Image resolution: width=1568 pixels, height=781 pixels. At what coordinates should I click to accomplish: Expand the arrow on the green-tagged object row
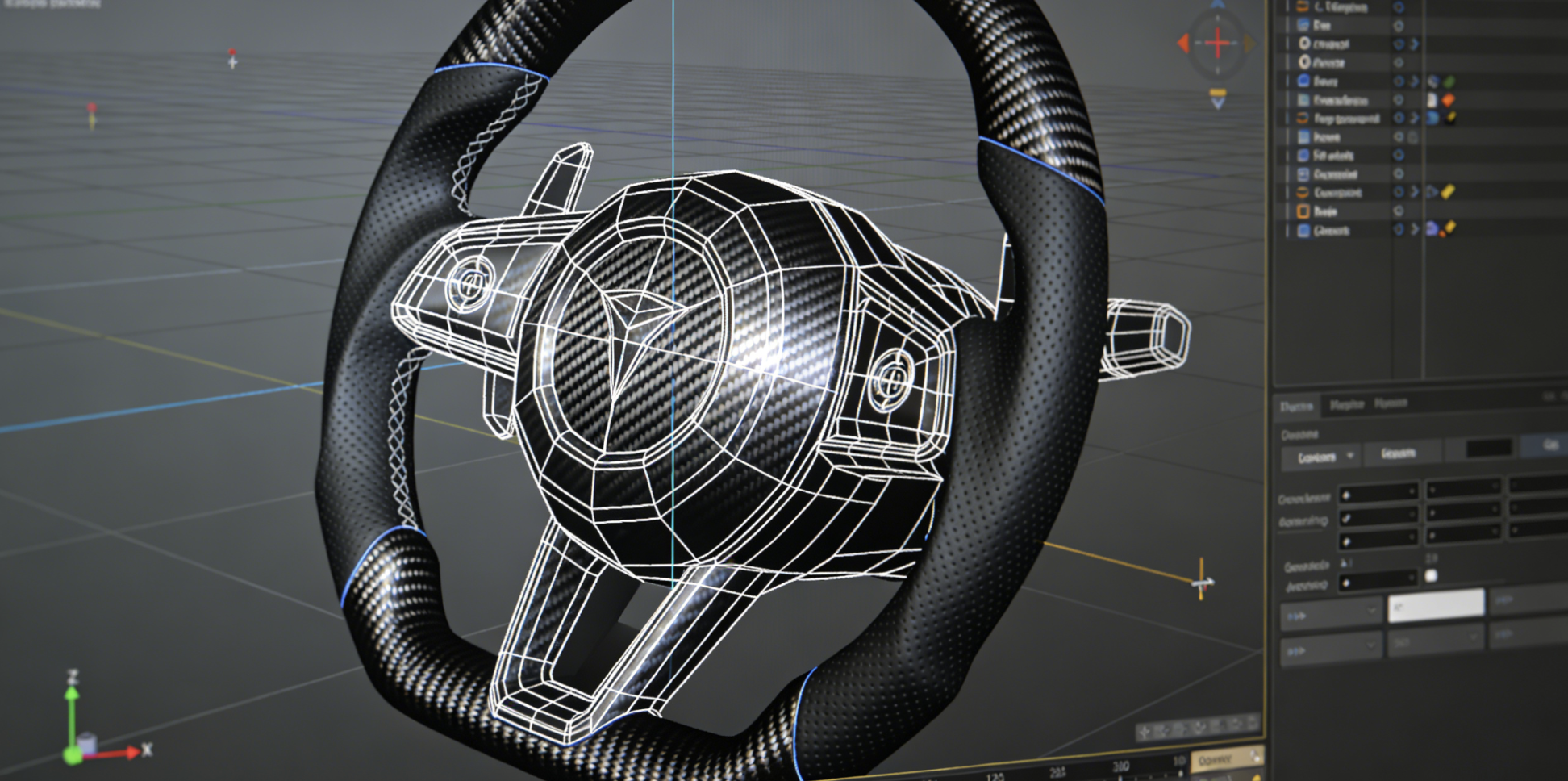pyautogui.click(x=1414, y=81)
